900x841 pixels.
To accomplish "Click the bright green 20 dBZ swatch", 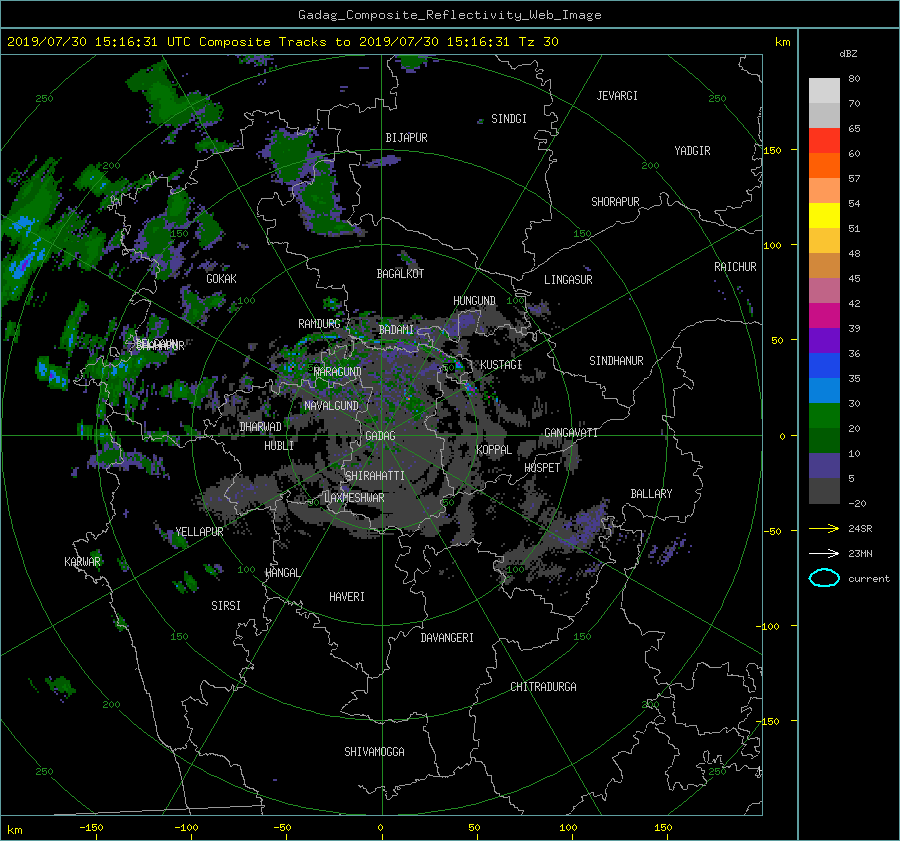I will pyautogui.click(x=824, y=416).
